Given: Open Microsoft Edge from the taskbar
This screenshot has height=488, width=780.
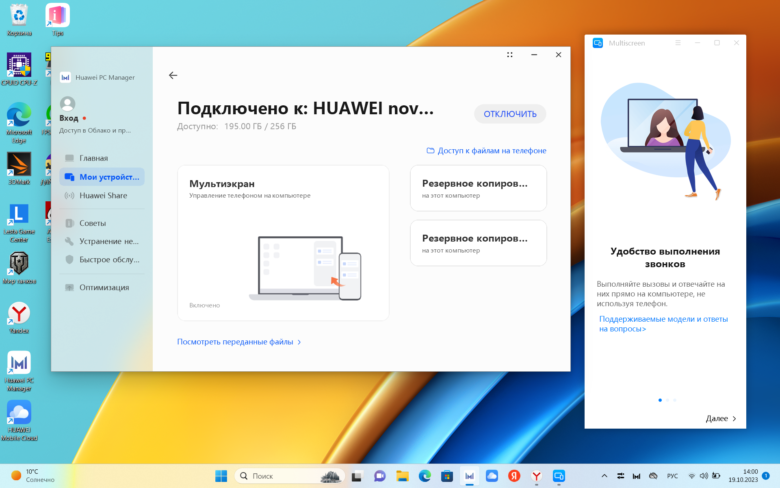Looking at the screenshot, I should (424, 476).
